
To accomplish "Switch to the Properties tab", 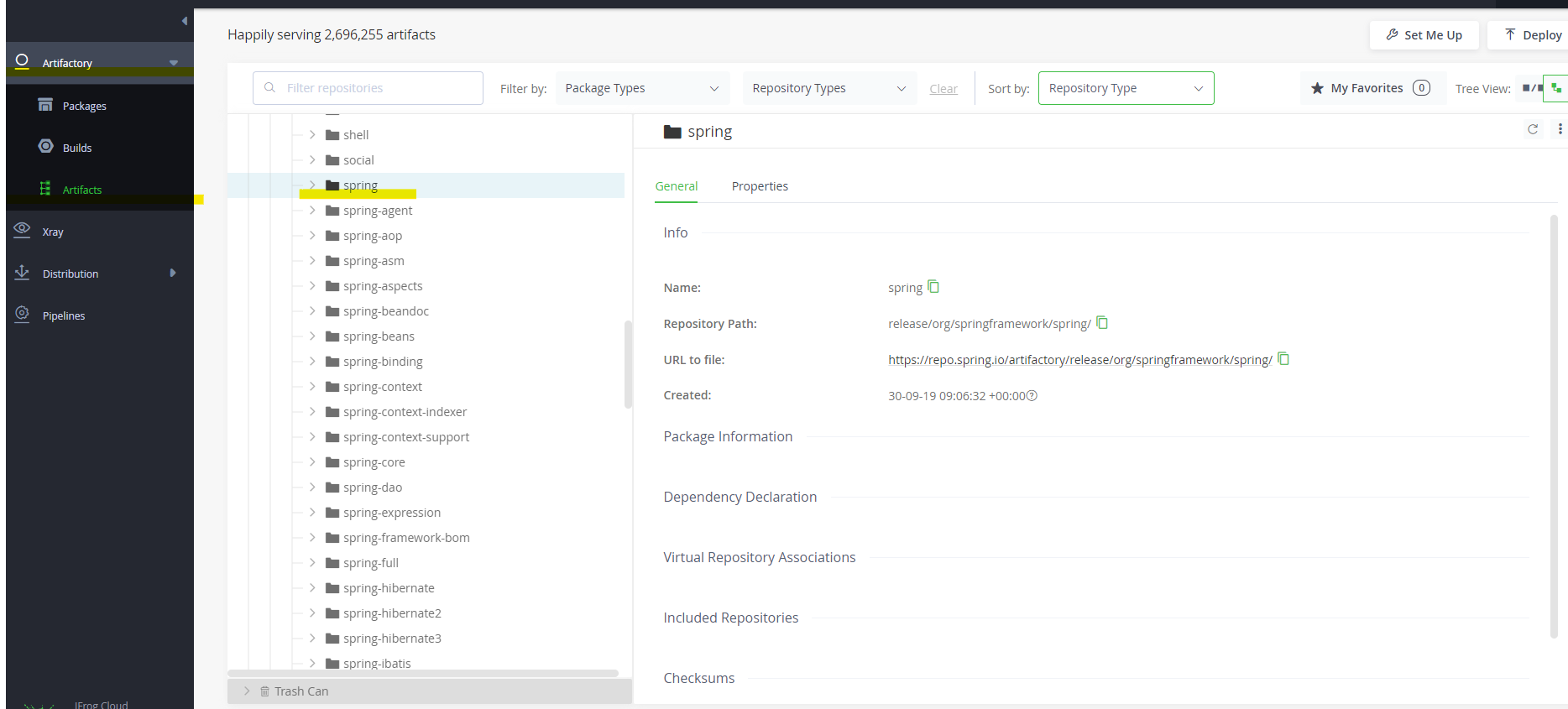I will click(760, 186).
